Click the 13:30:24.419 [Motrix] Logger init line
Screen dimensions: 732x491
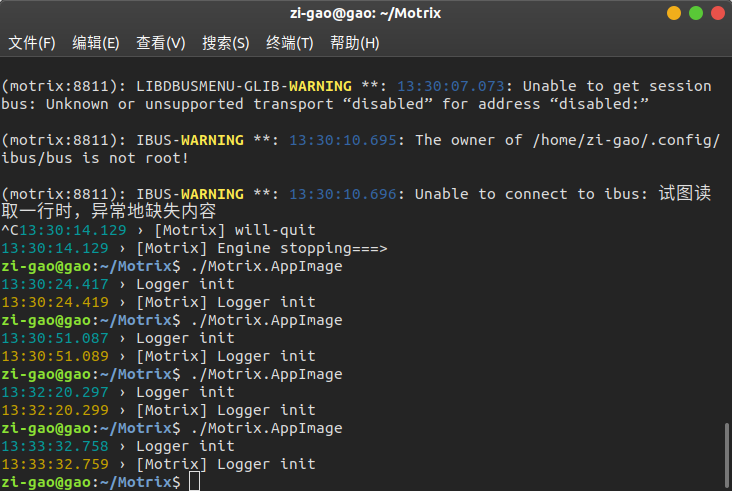coord(158,302)
